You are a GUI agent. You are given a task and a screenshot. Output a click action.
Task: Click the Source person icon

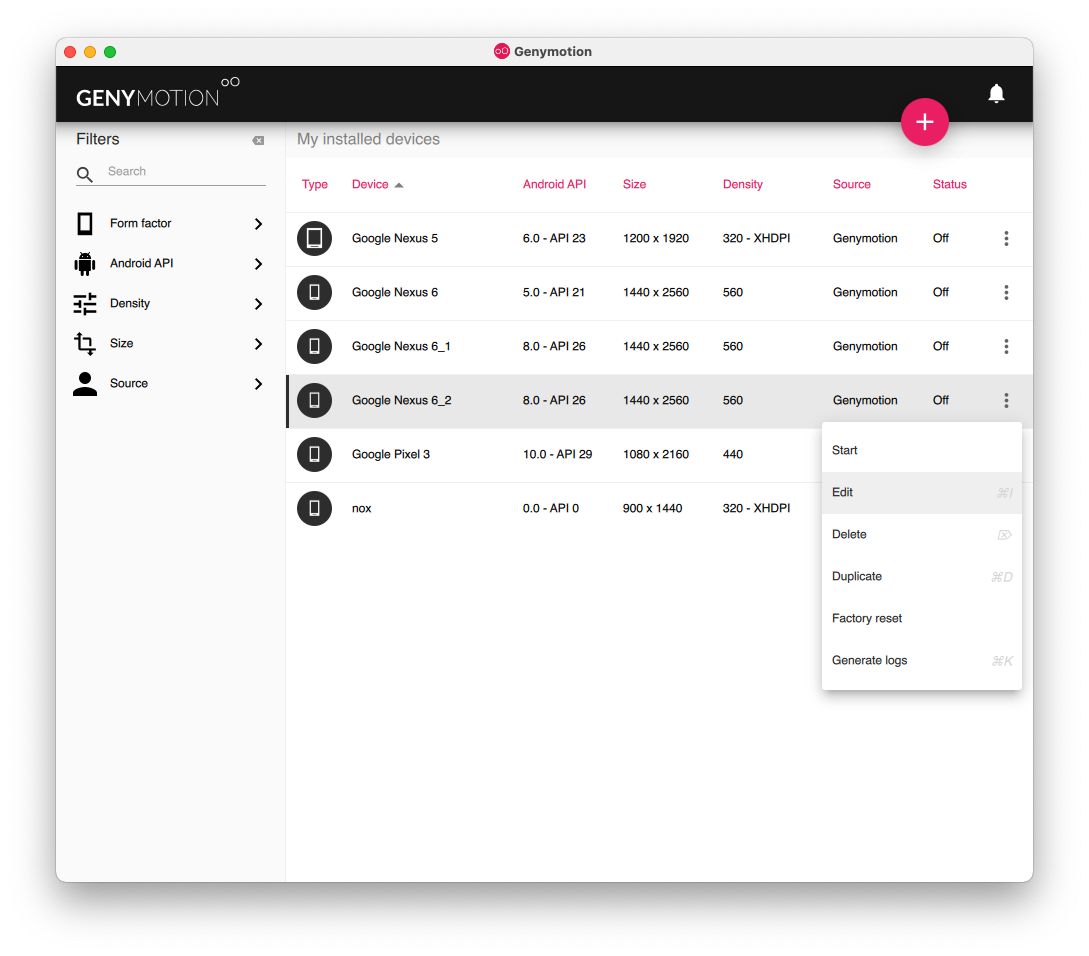[85, 384]
